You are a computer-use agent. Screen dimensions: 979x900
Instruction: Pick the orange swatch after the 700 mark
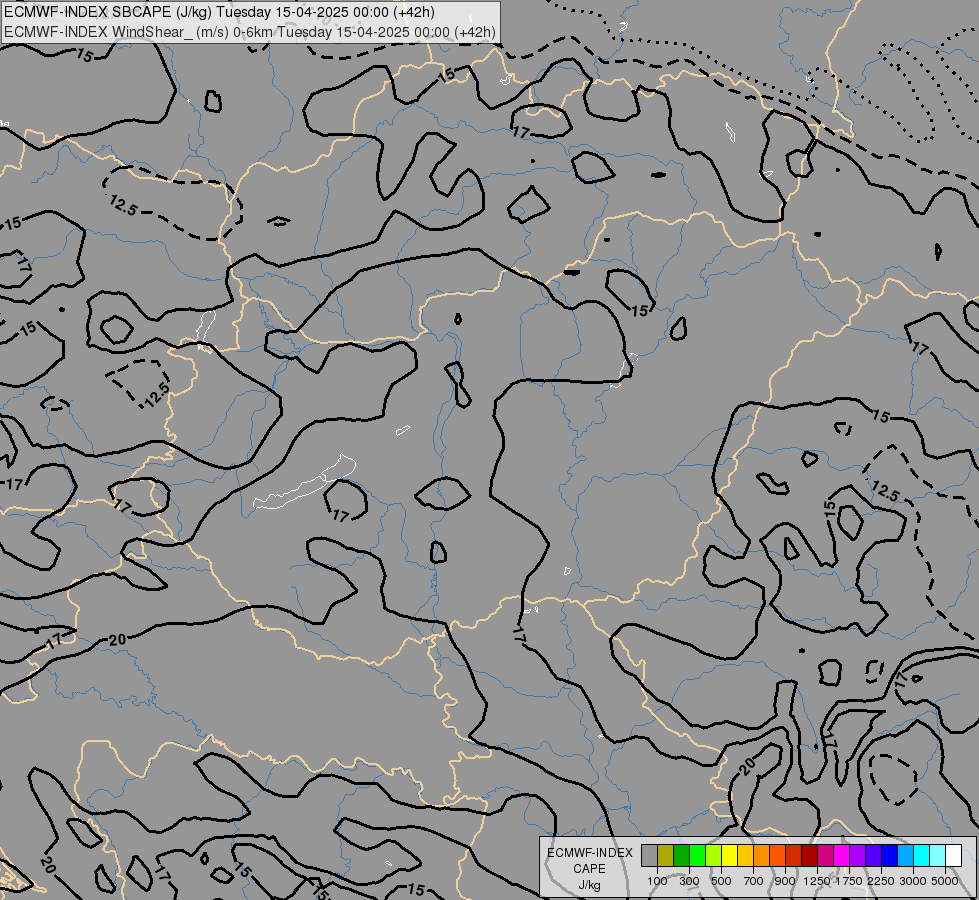tap(762, 856)
